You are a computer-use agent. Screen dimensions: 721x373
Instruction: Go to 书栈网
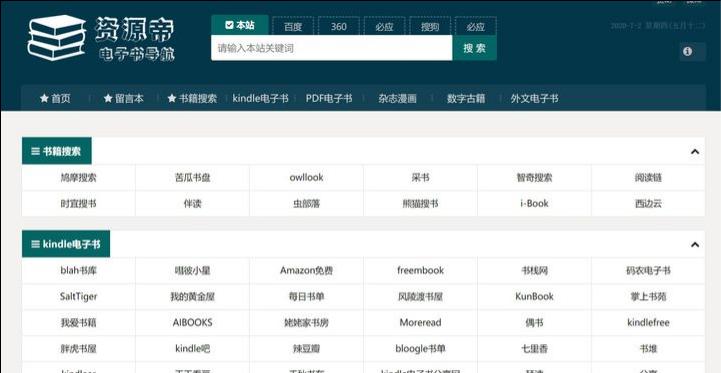pyautogui.click(x=534, y=270)
